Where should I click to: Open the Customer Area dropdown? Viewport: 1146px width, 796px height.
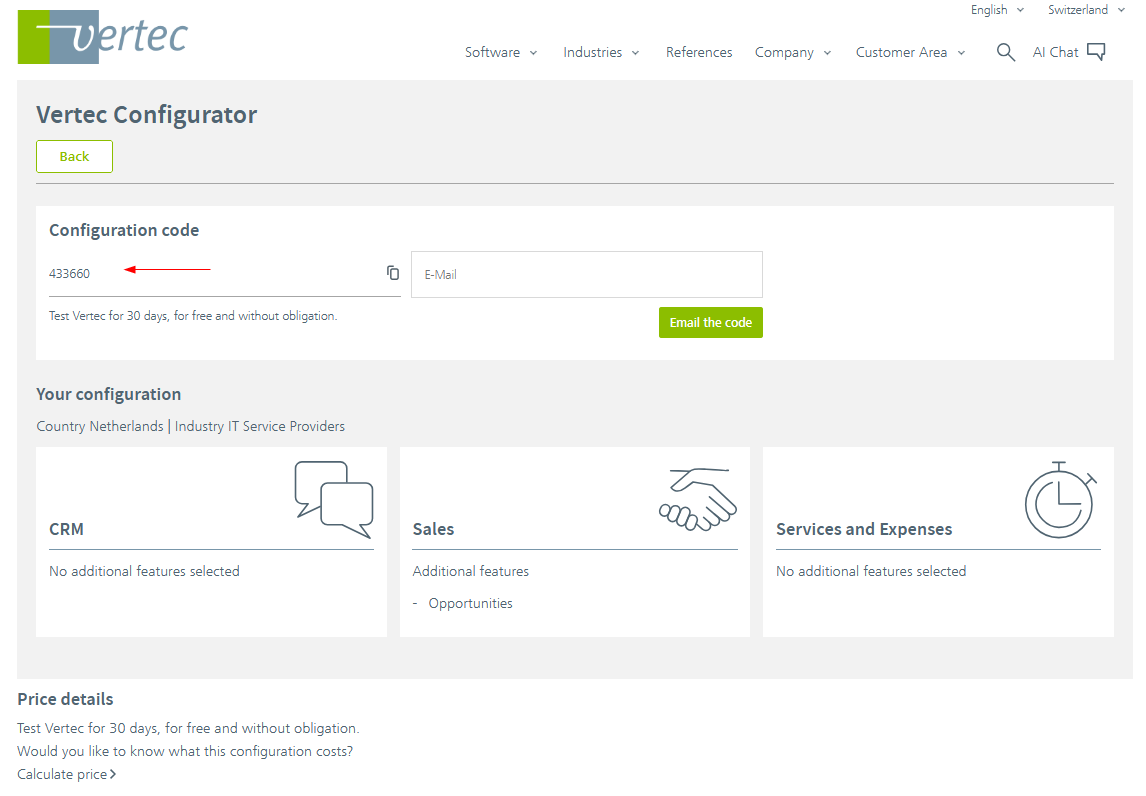pos(911,53)
